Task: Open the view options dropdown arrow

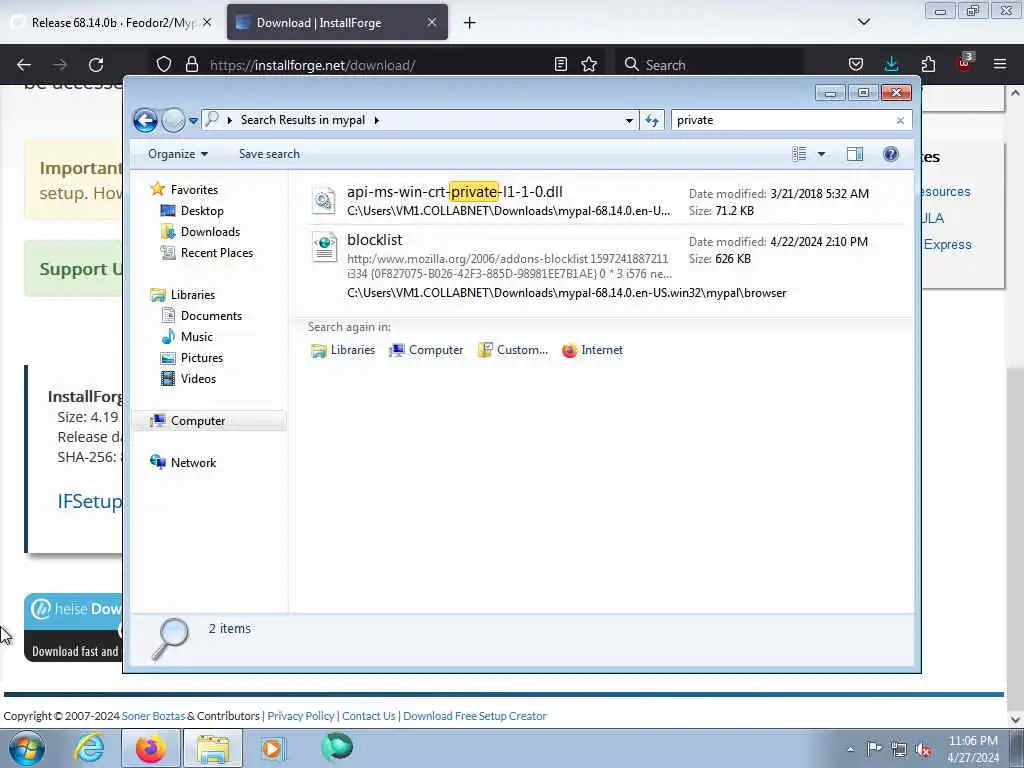Action: click(x=822, y=154)
